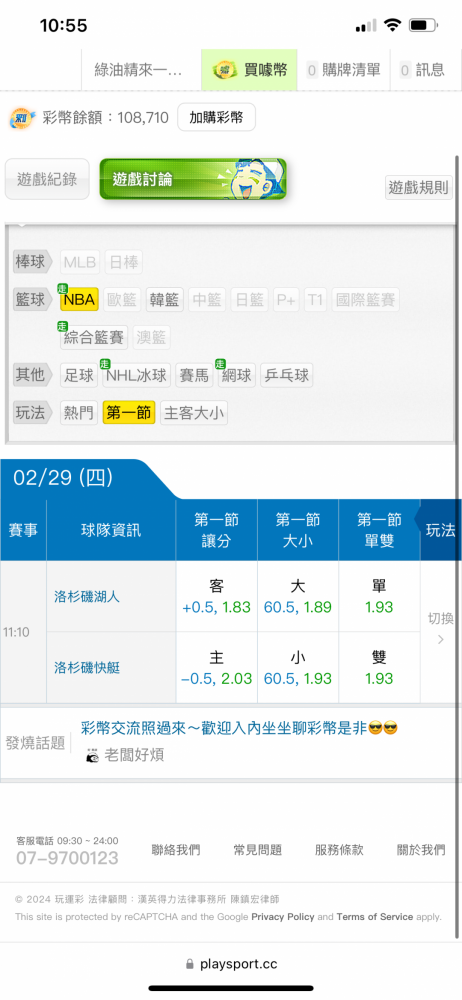The image size is (462, 1000).
Task: Tap the battery status icon
Action: point(423,26)
